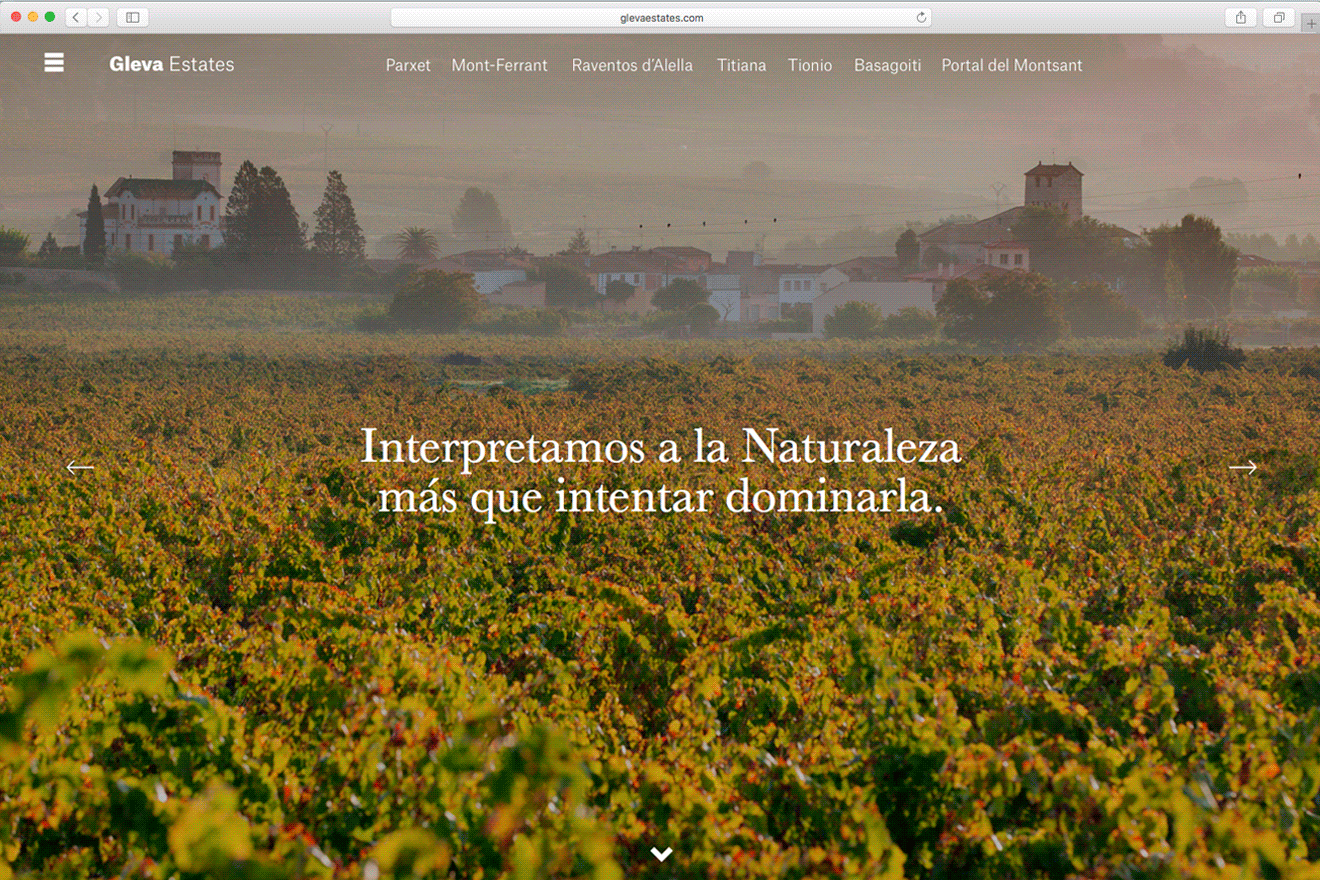
Task: Show all tabs overview in Safari
Action: tap(1278, 17)
